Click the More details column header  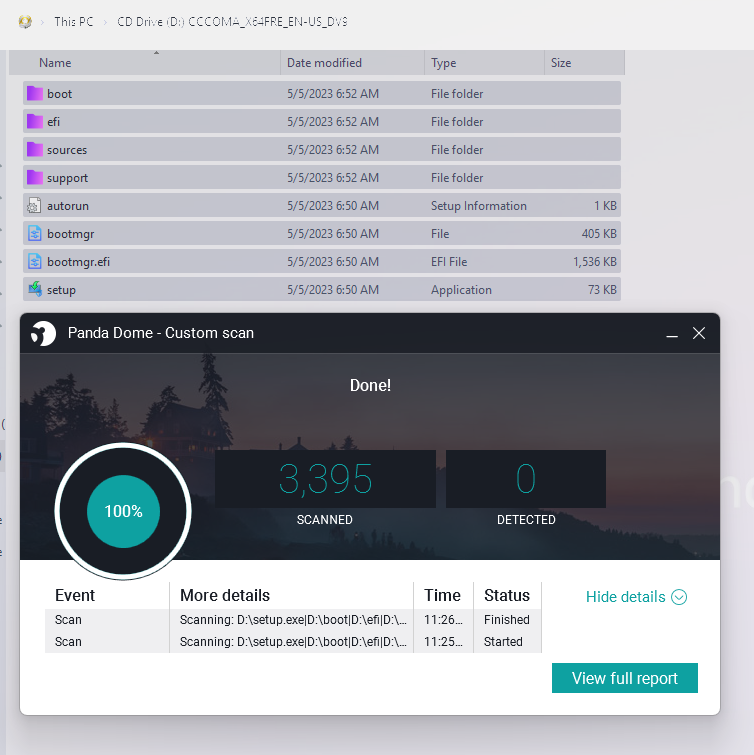225,596
